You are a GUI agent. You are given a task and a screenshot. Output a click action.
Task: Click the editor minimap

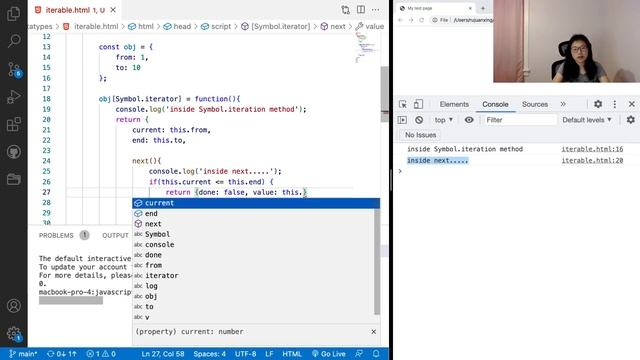click(367, 47)
